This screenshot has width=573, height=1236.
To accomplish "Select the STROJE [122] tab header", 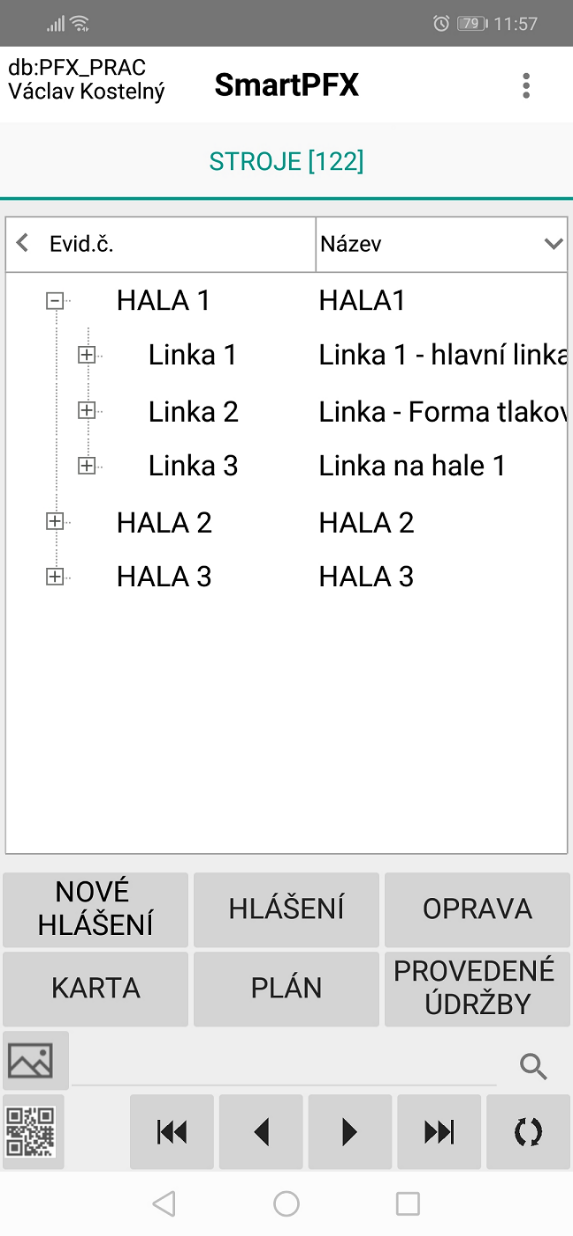I will click(x=286, y=162).
